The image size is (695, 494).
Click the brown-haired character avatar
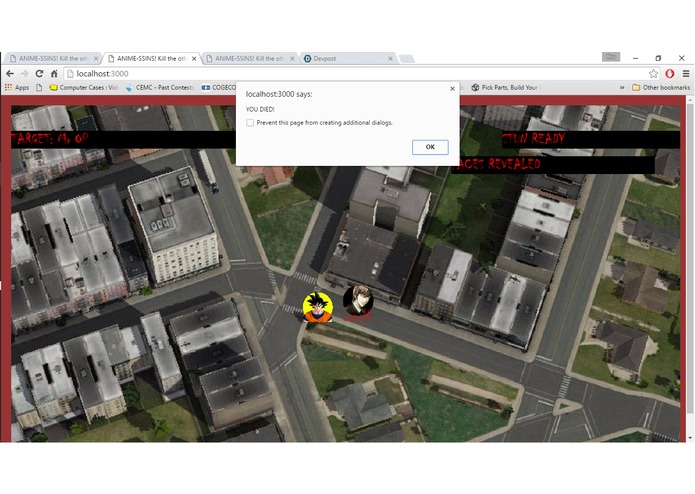[358, 302]
